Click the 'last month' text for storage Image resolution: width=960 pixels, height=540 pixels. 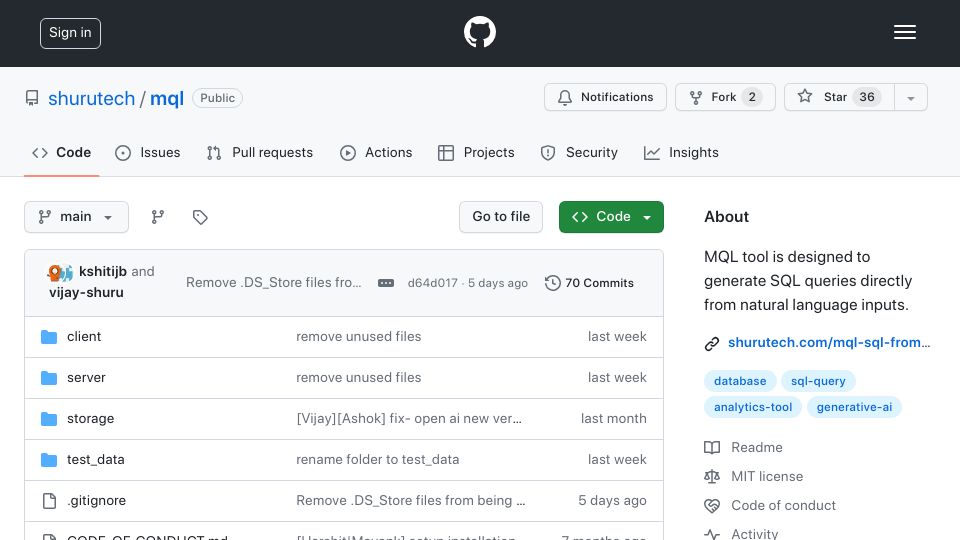click(613, 418)
